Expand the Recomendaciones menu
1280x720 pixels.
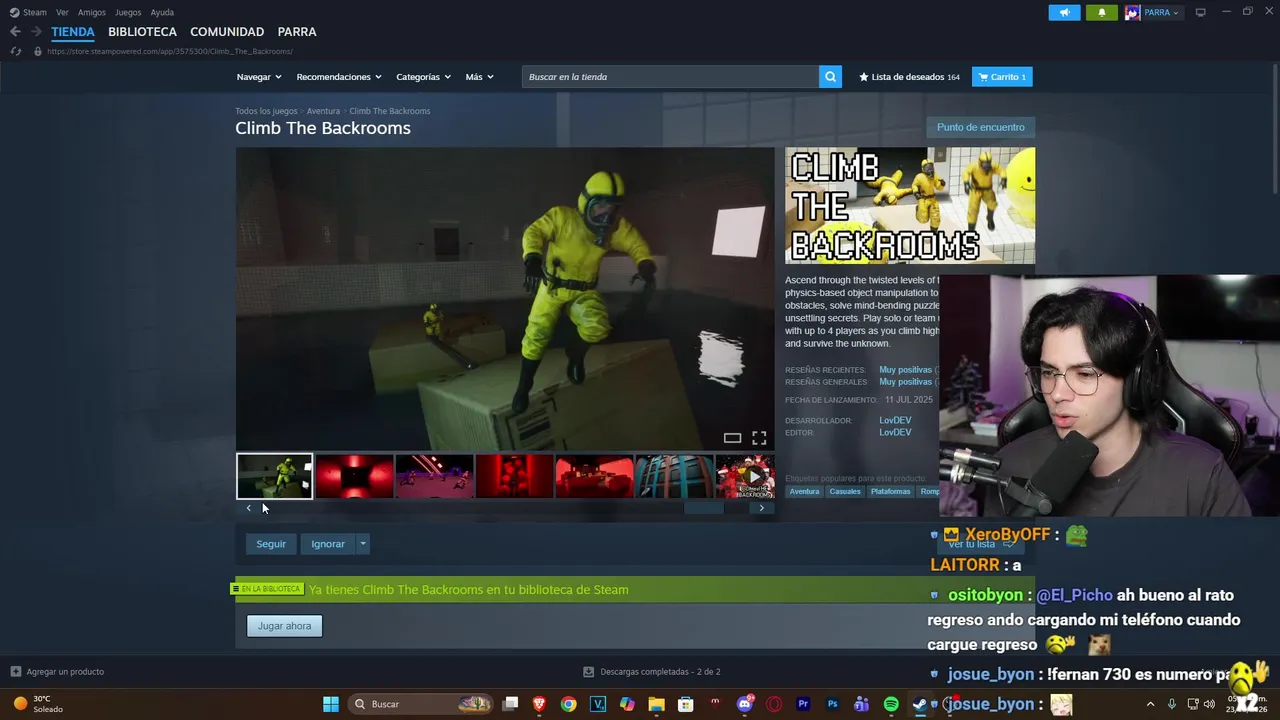[x=339, y=77]
